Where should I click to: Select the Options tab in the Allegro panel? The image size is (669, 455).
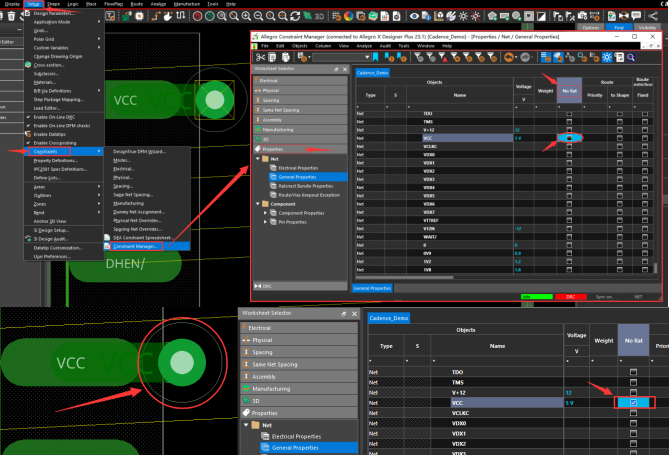click(591, 27)
